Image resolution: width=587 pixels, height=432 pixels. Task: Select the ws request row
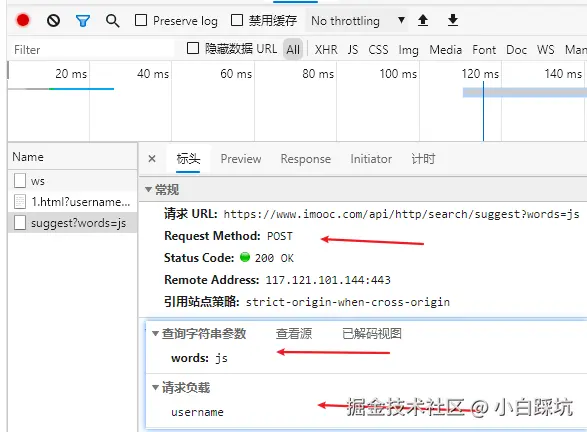click(x=73, y=180)
